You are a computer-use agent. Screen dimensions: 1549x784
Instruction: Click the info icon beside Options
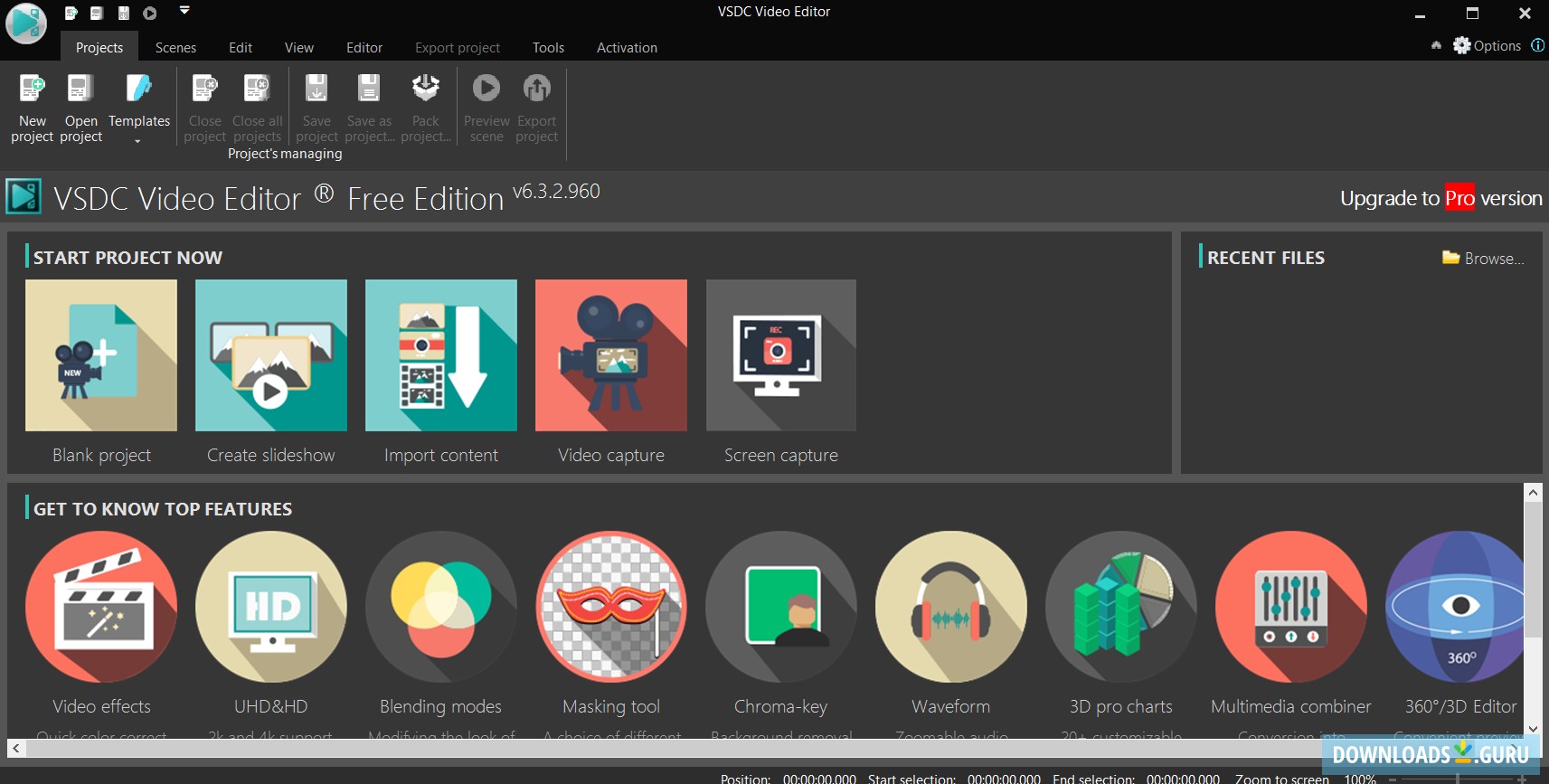(1537, 45)
